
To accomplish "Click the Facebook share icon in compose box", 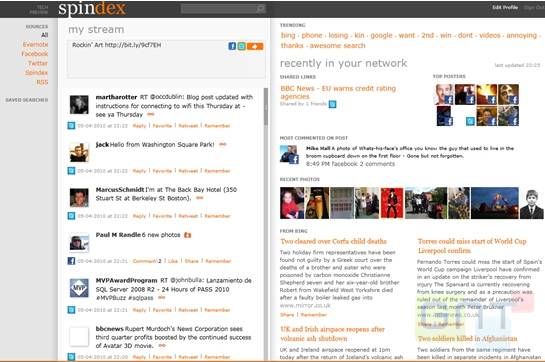I will click(x=232, y=46).
